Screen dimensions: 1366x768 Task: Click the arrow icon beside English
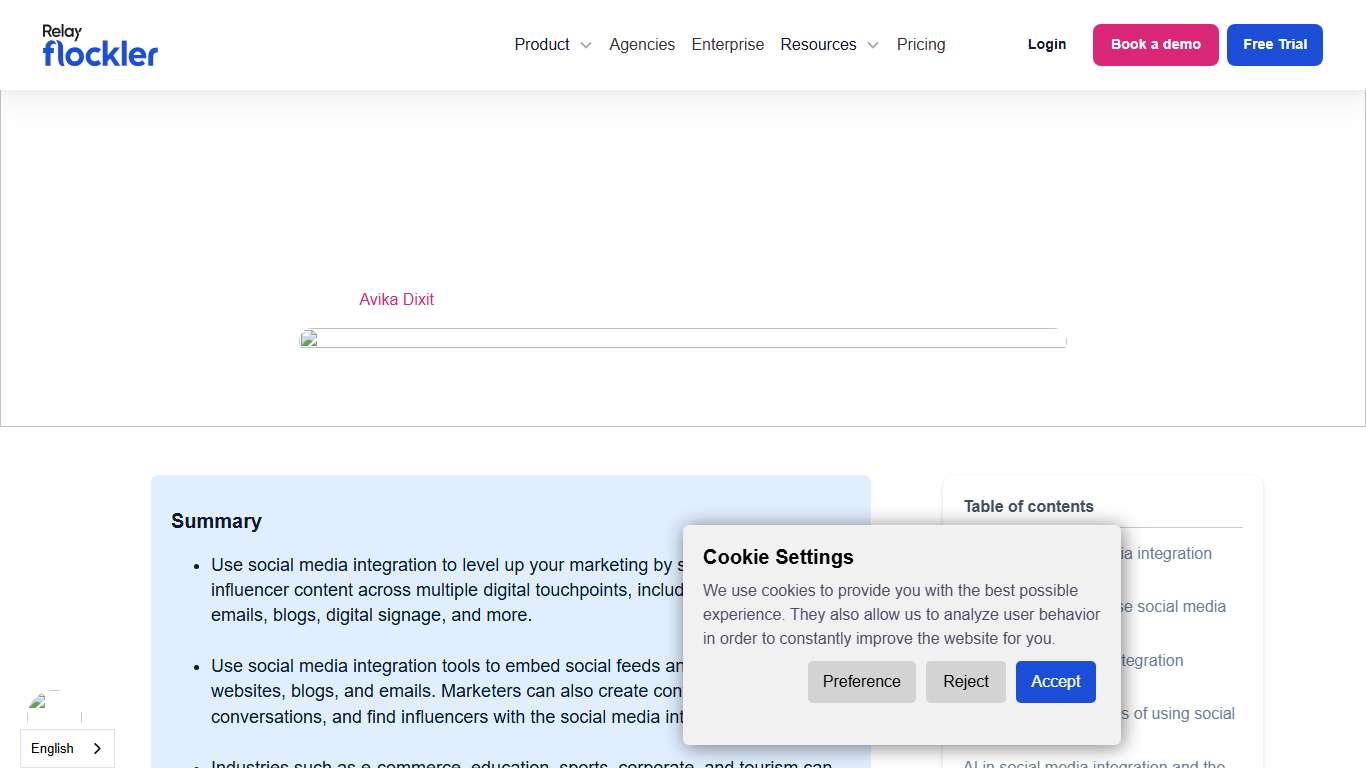97,748
